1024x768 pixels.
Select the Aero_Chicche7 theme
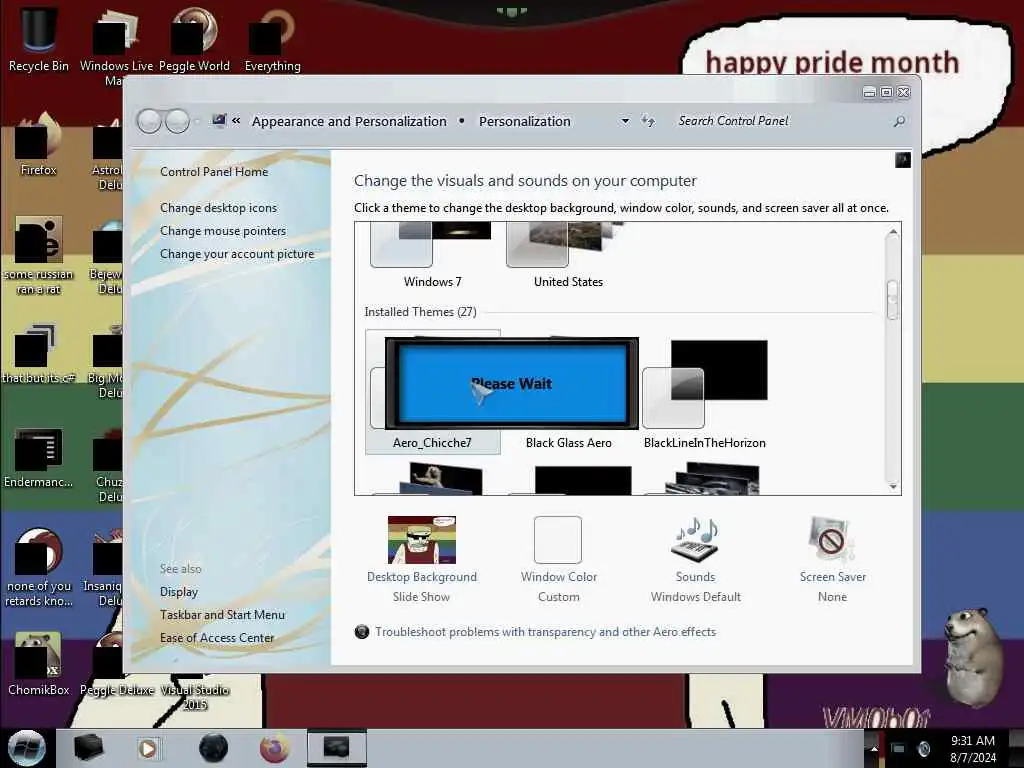coord(432,392)
